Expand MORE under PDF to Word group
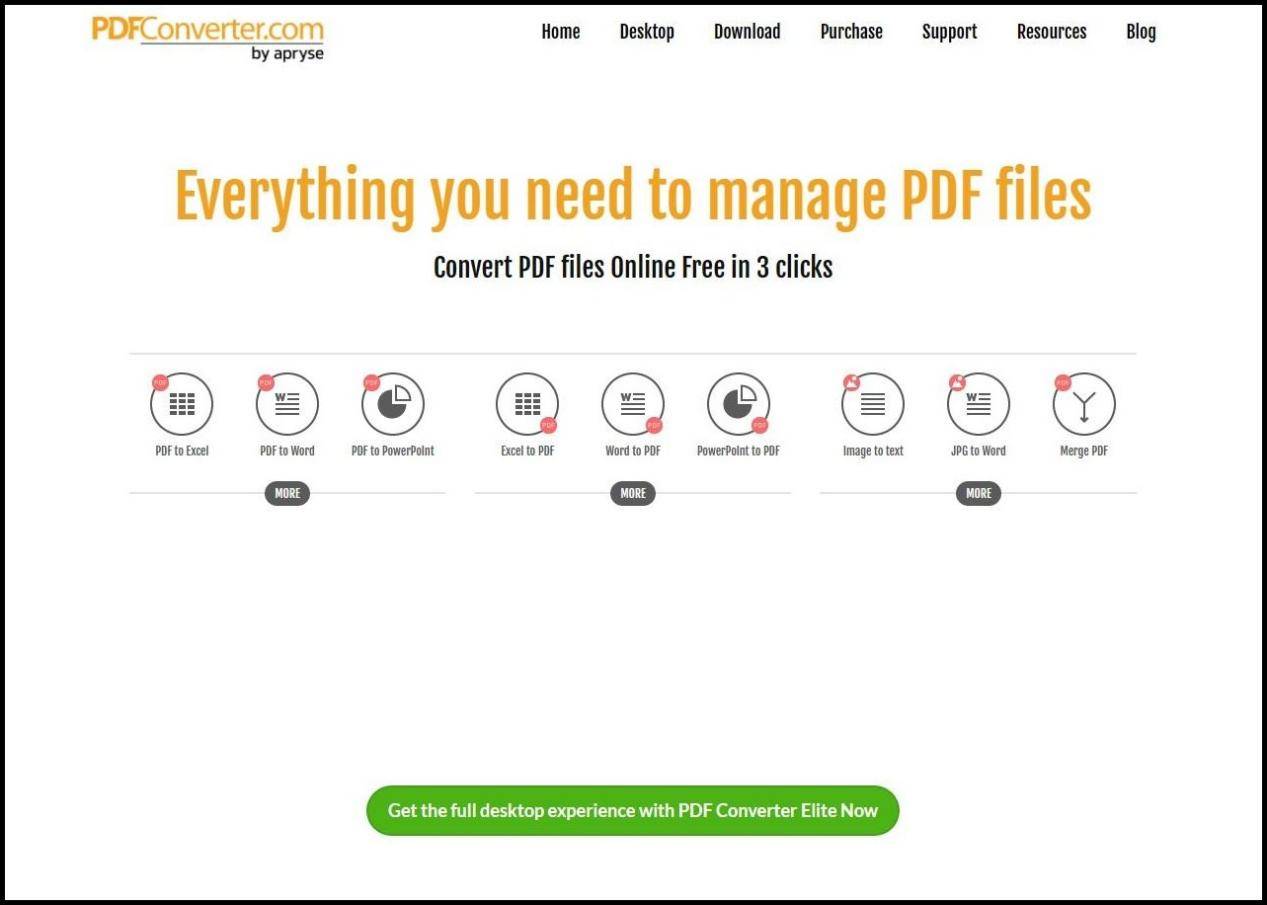Image resolution: width=1267 pixels, height=905 pixels. (x=287, y=493)
